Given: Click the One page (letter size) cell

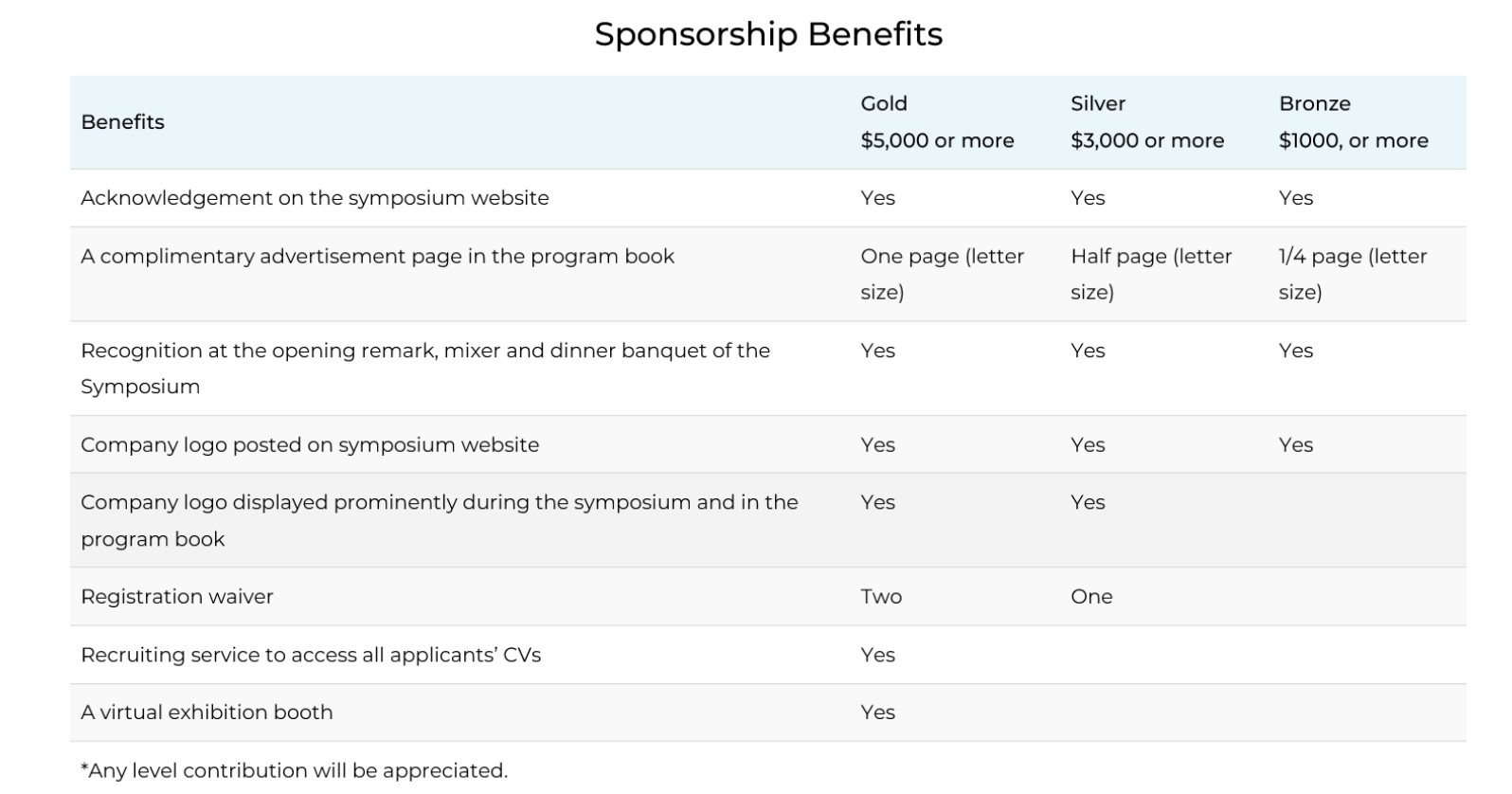Looking at the screenshot, I should (x=941, y=274).
